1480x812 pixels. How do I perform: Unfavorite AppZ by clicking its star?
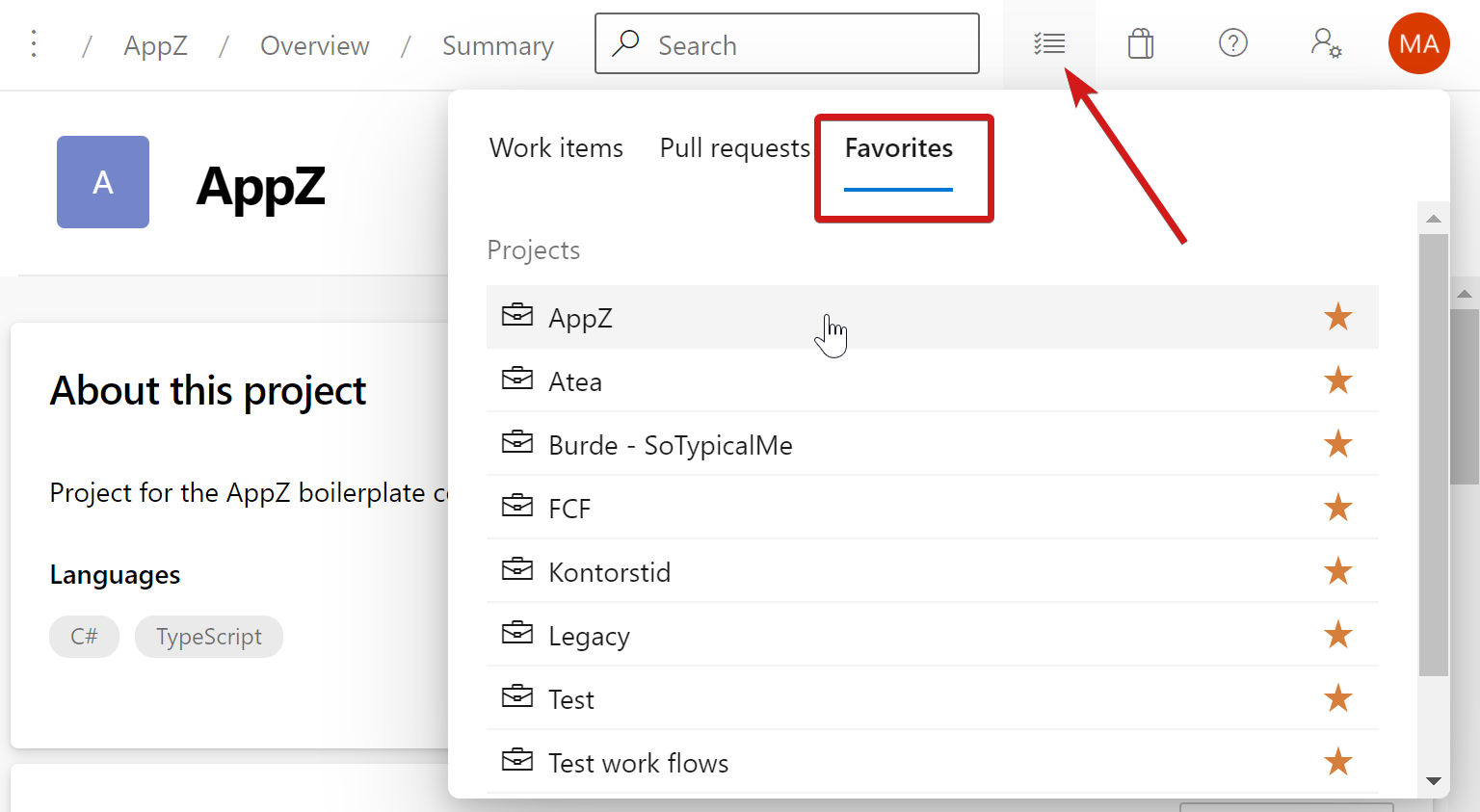pos(1338,316)
